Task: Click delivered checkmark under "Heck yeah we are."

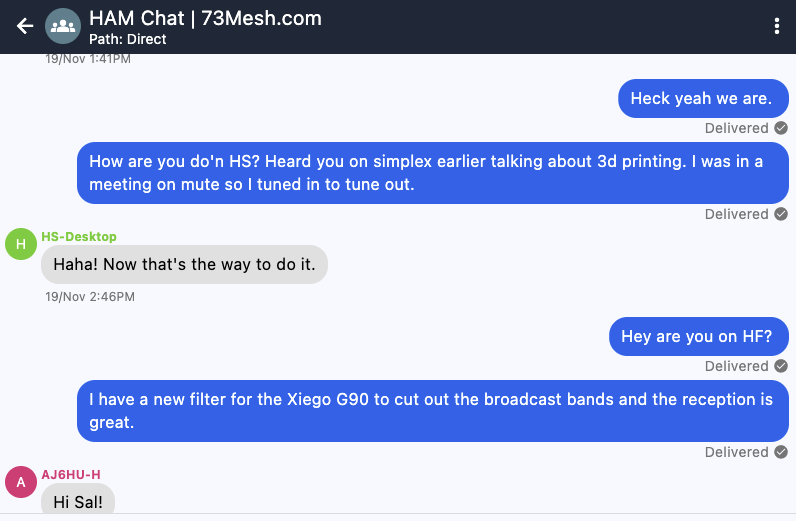Action: pos(781,128)
